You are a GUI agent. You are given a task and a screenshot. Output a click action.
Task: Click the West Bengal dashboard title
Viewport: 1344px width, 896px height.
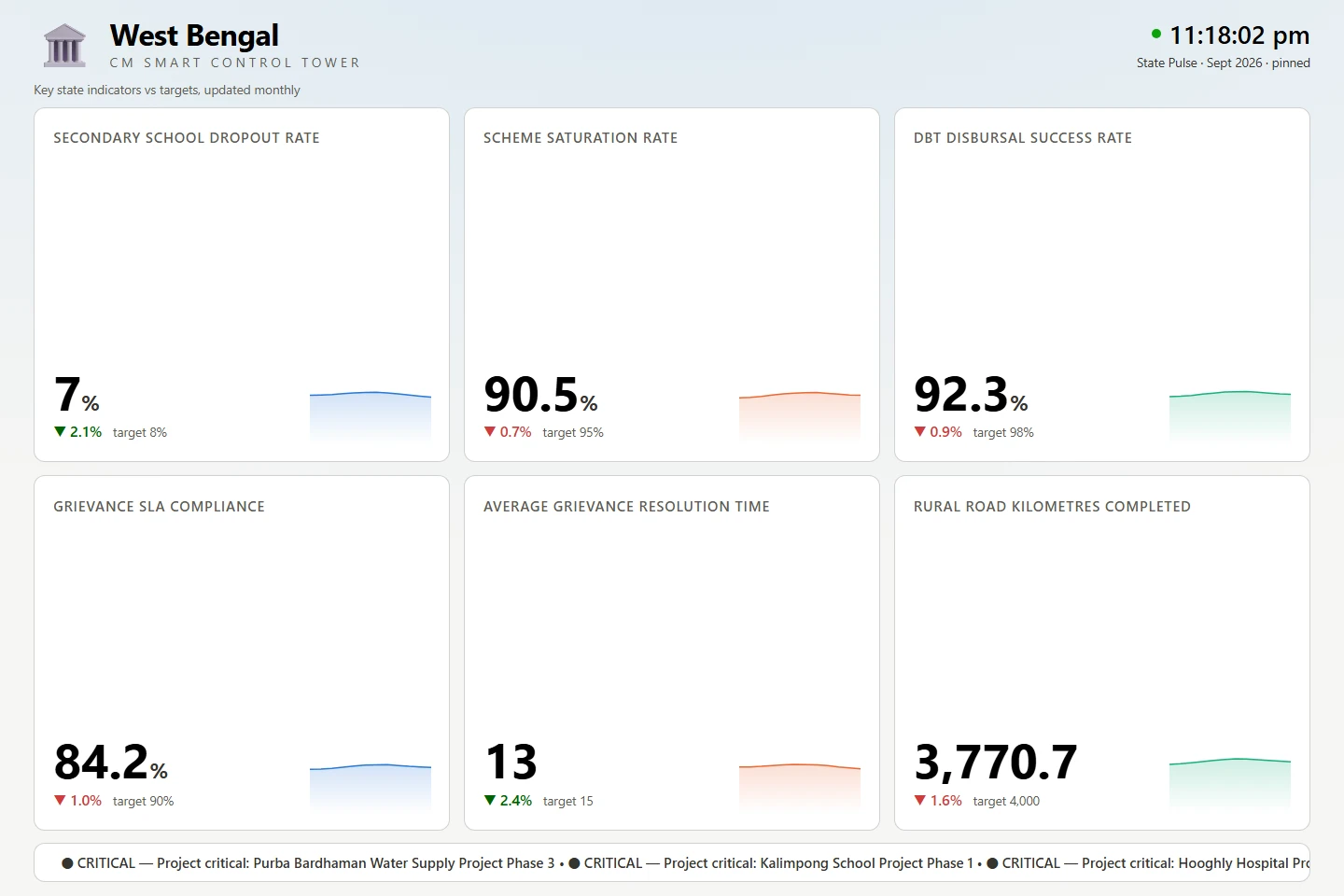pyautogui.click(x=194, y=35)
